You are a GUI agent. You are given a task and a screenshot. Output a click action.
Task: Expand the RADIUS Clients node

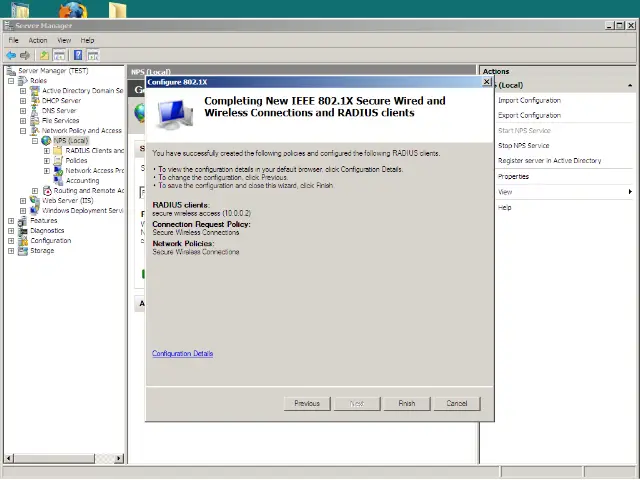coord(47,151)
